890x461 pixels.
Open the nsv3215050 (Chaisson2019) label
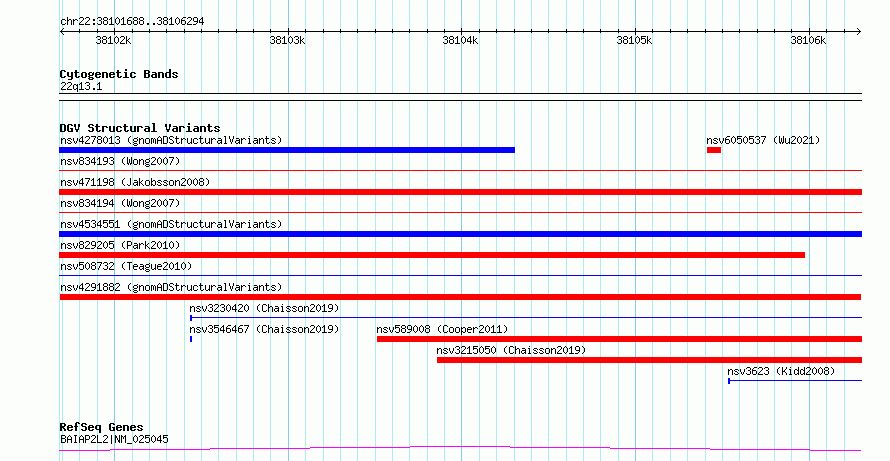coord(511,350)
